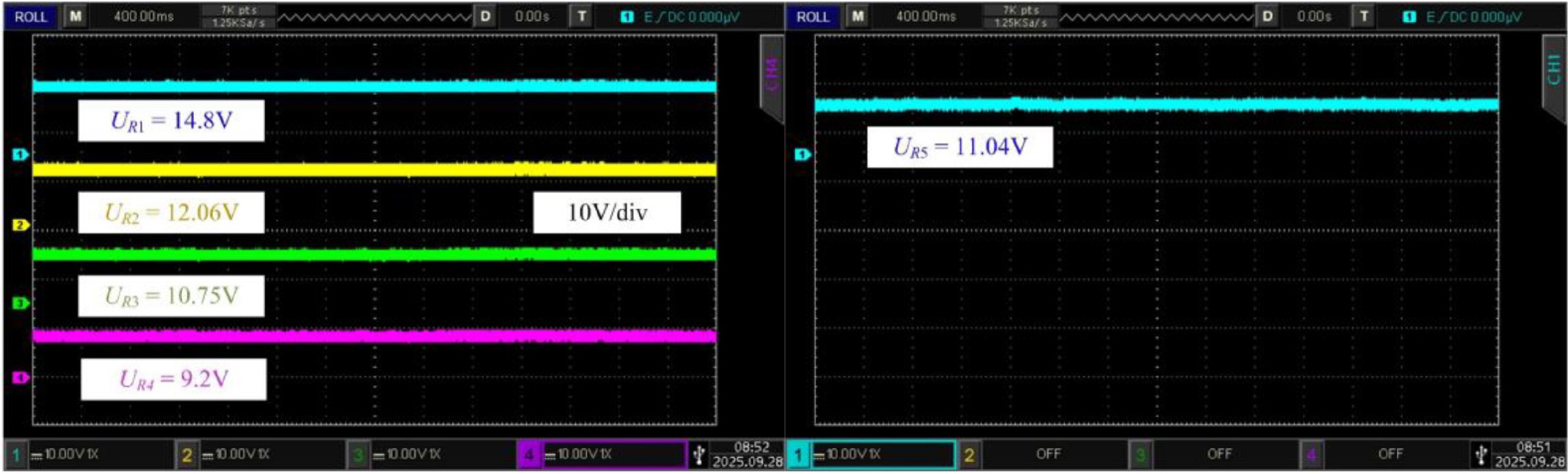Screen dimensions: 1568x474
Task: Click the 08:52 clock in left scope
Action: pos(752,447)
